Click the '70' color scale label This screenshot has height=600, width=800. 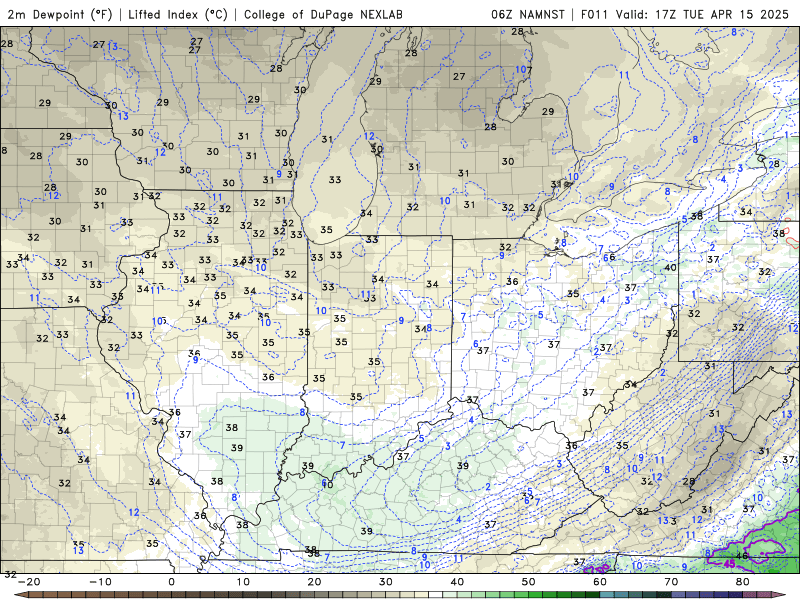click(x=671, y=582)
